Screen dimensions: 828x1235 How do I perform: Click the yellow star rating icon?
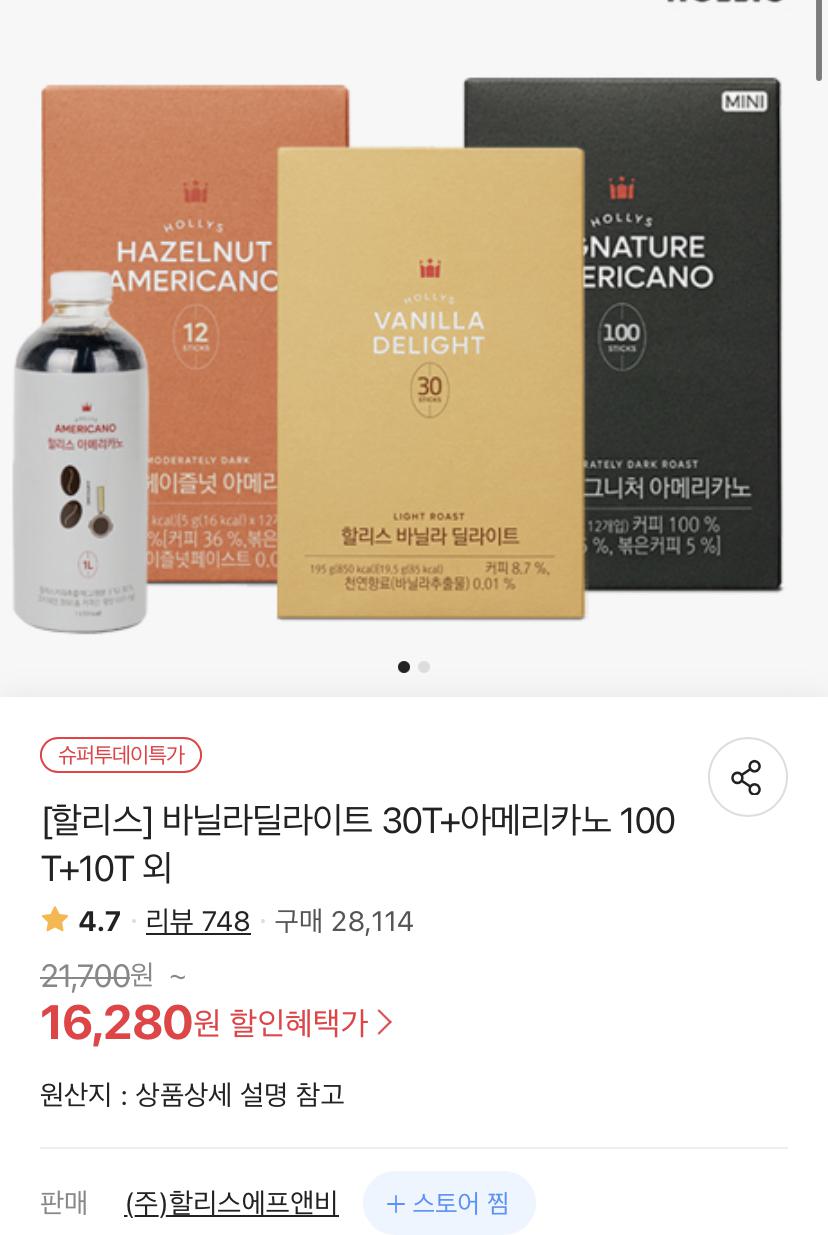tap(55, 920)
